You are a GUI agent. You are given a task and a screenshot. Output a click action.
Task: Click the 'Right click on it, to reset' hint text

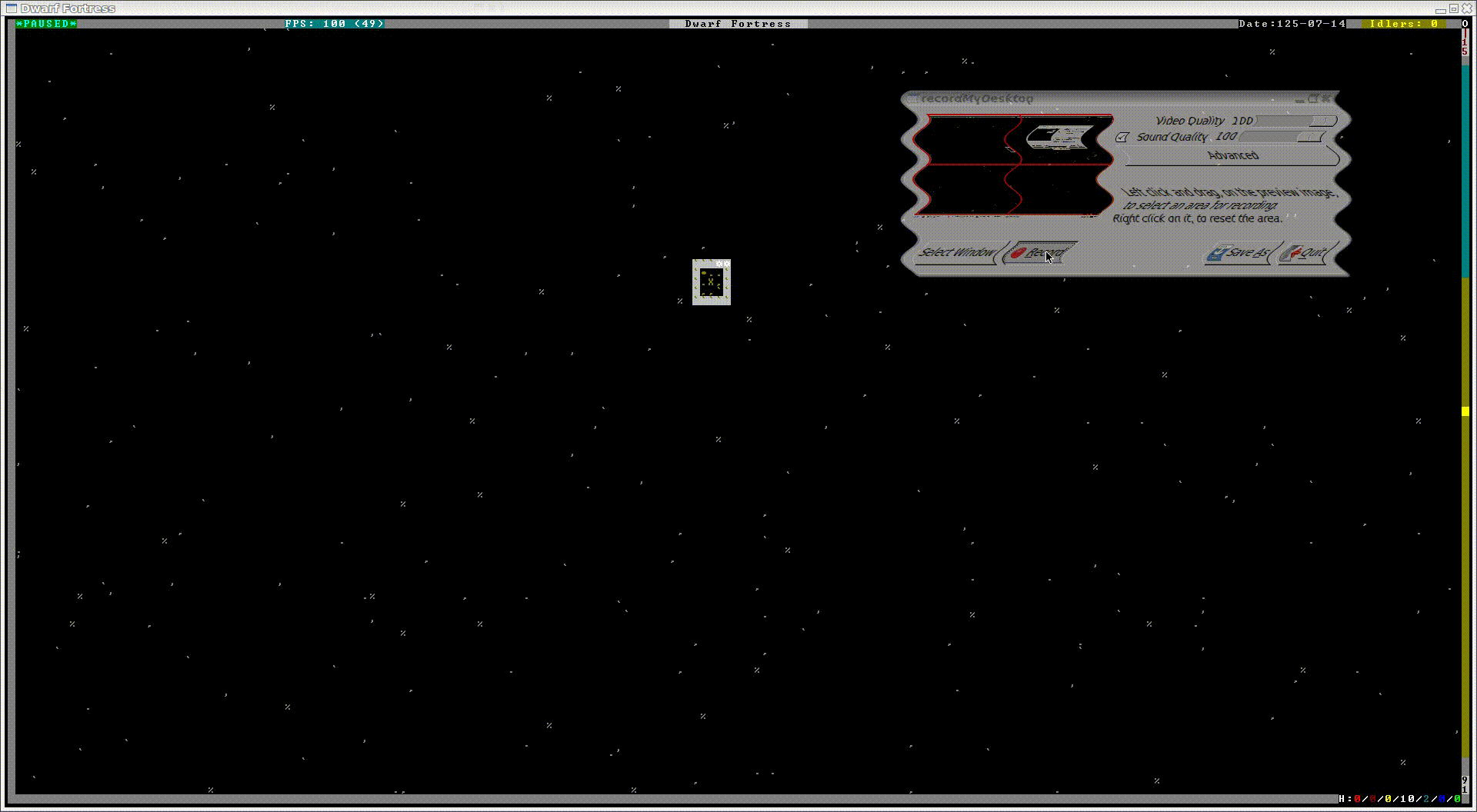click(x=1198, y=218)
